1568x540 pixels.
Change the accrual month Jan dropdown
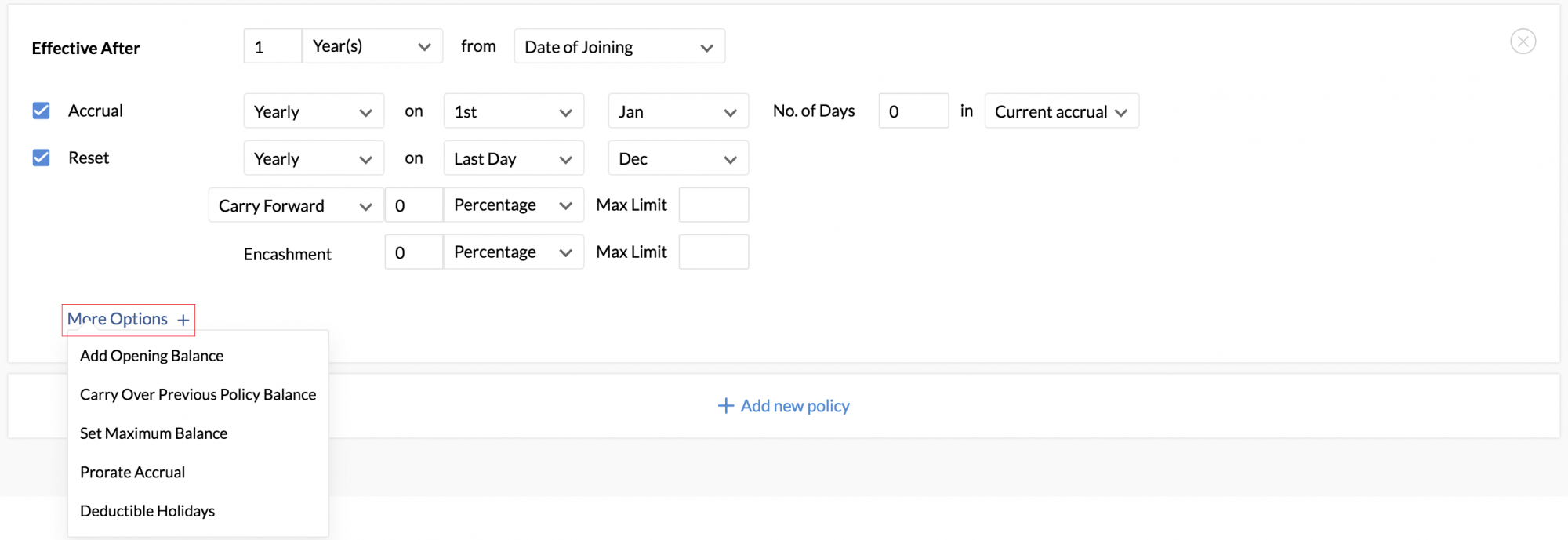coord(678,111)
